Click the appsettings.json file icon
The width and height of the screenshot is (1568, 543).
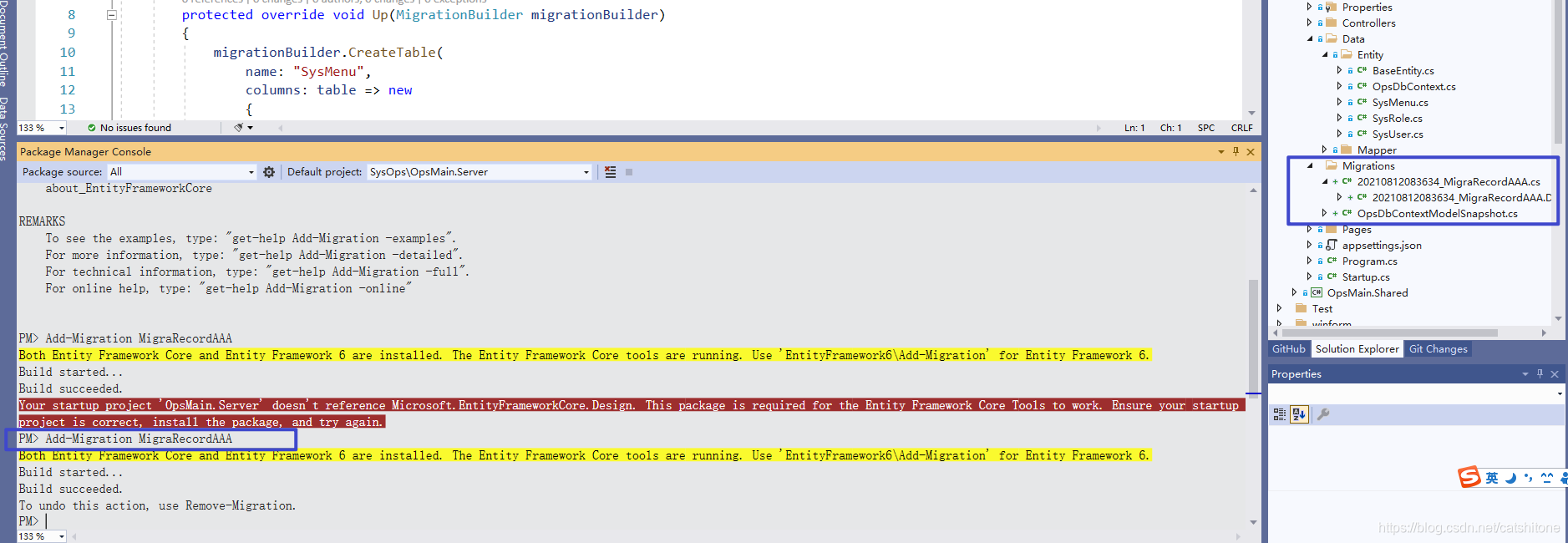pyautogui.click(x=1332, y=246)
